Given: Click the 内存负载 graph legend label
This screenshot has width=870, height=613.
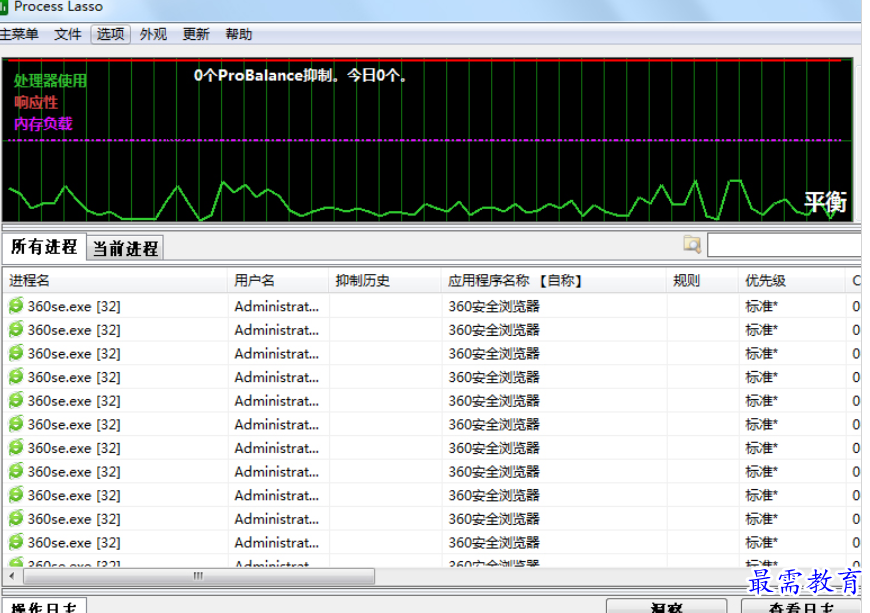Looking at the screenshot, I should click(x=43, y=124).
